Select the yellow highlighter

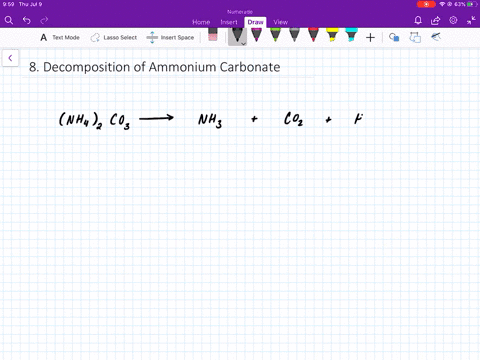(x=332, y=35)
